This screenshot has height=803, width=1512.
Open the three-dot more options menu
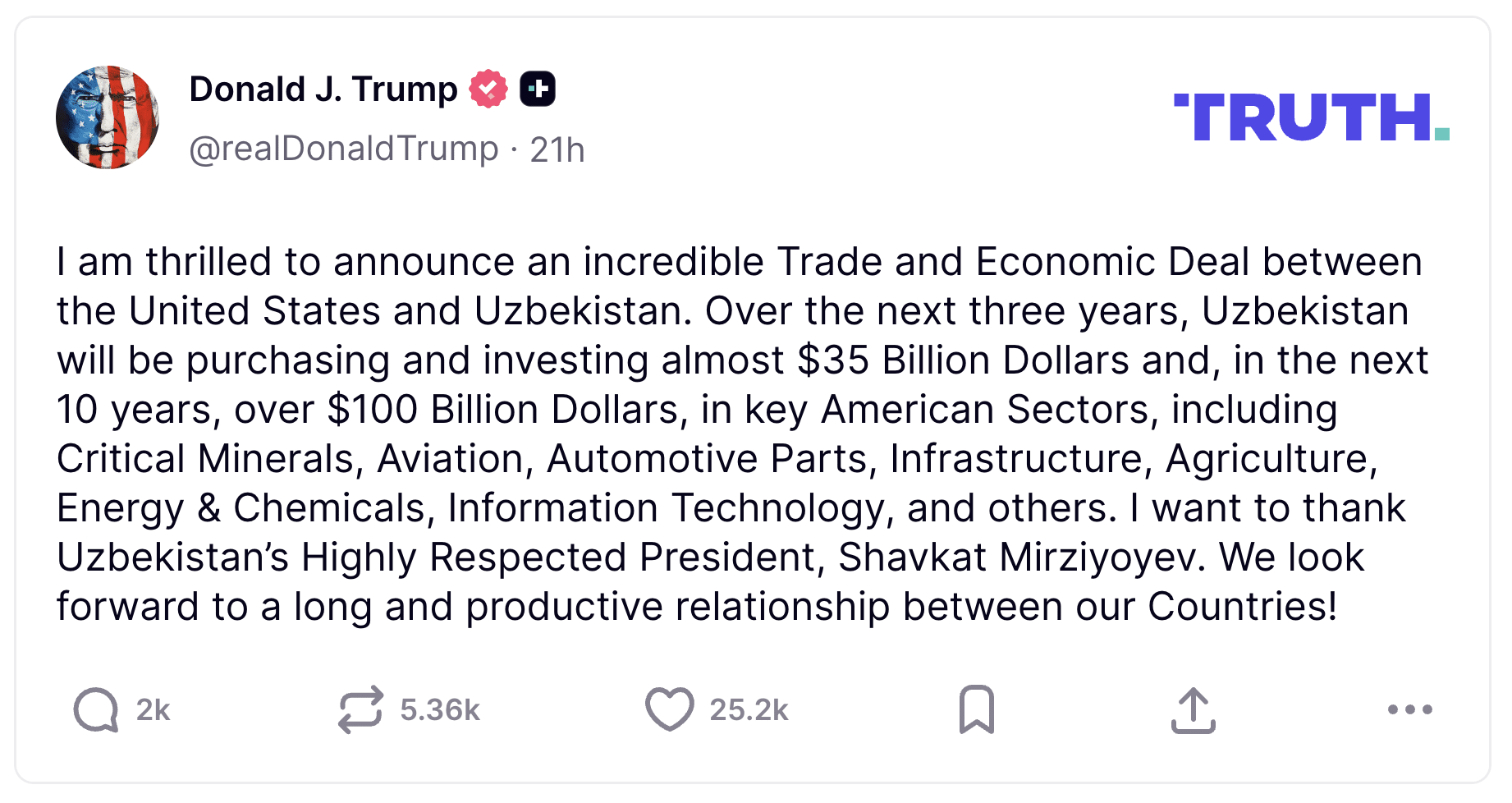pos(1409,709)
